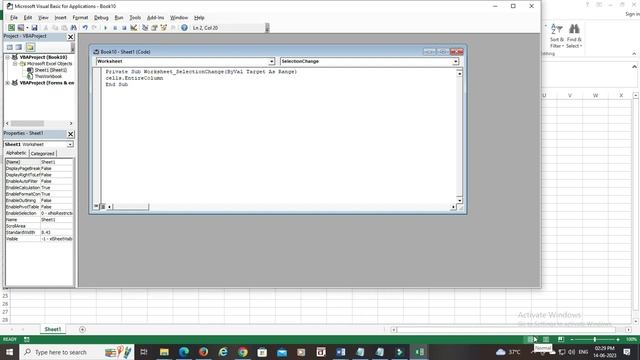Screen dimensions: 640x360
Task: Click the Redo toolbar icon
Action: pos(94,28)
